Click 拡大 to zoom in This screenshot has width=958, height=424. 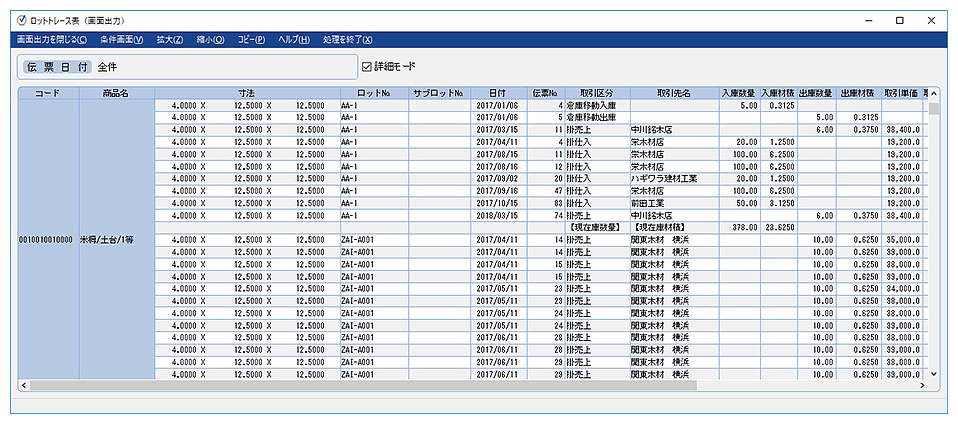(169, 39)
